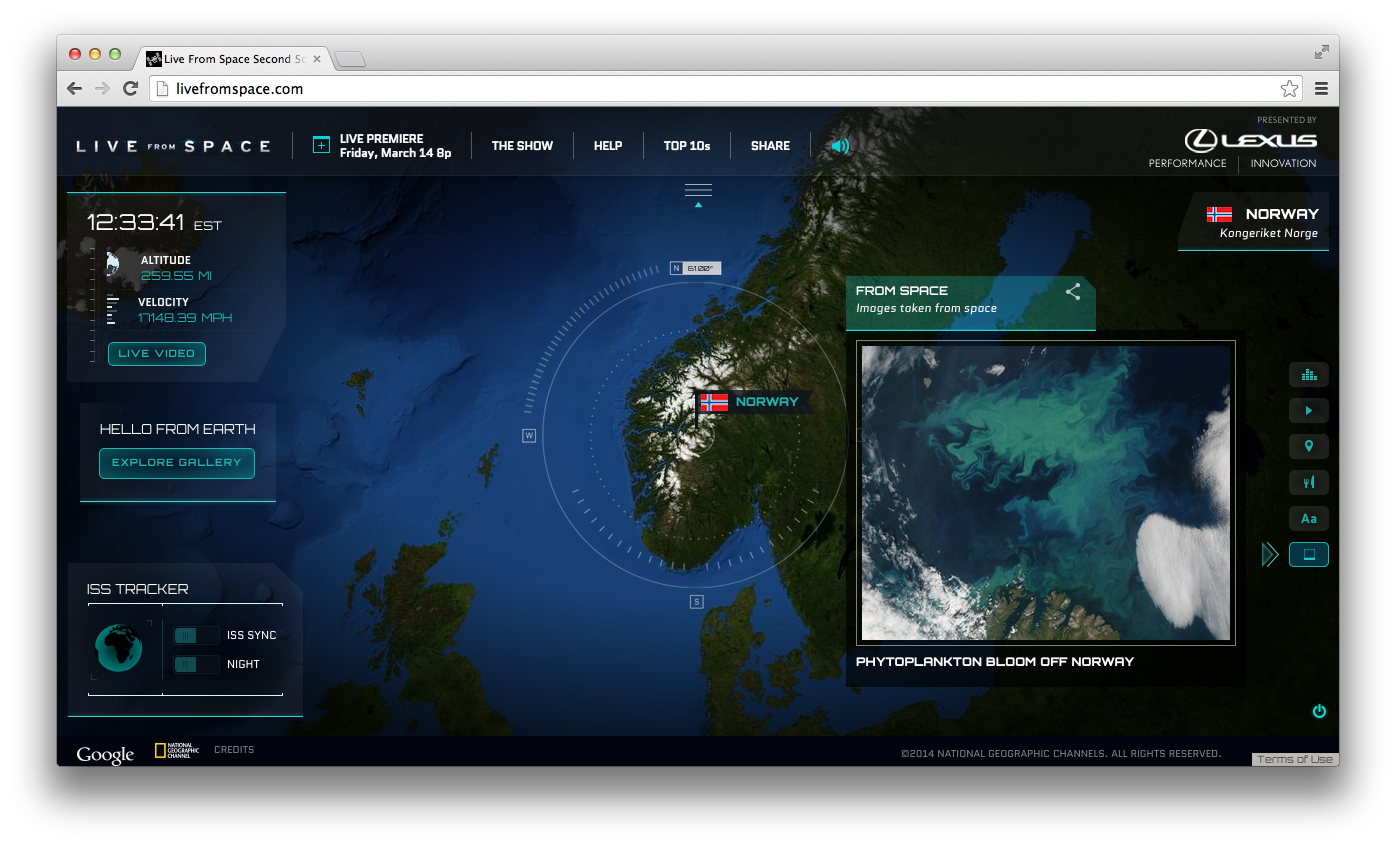Click the S compass marker on the ring
The image size is (1396, 845).
[x=697, y=602]
